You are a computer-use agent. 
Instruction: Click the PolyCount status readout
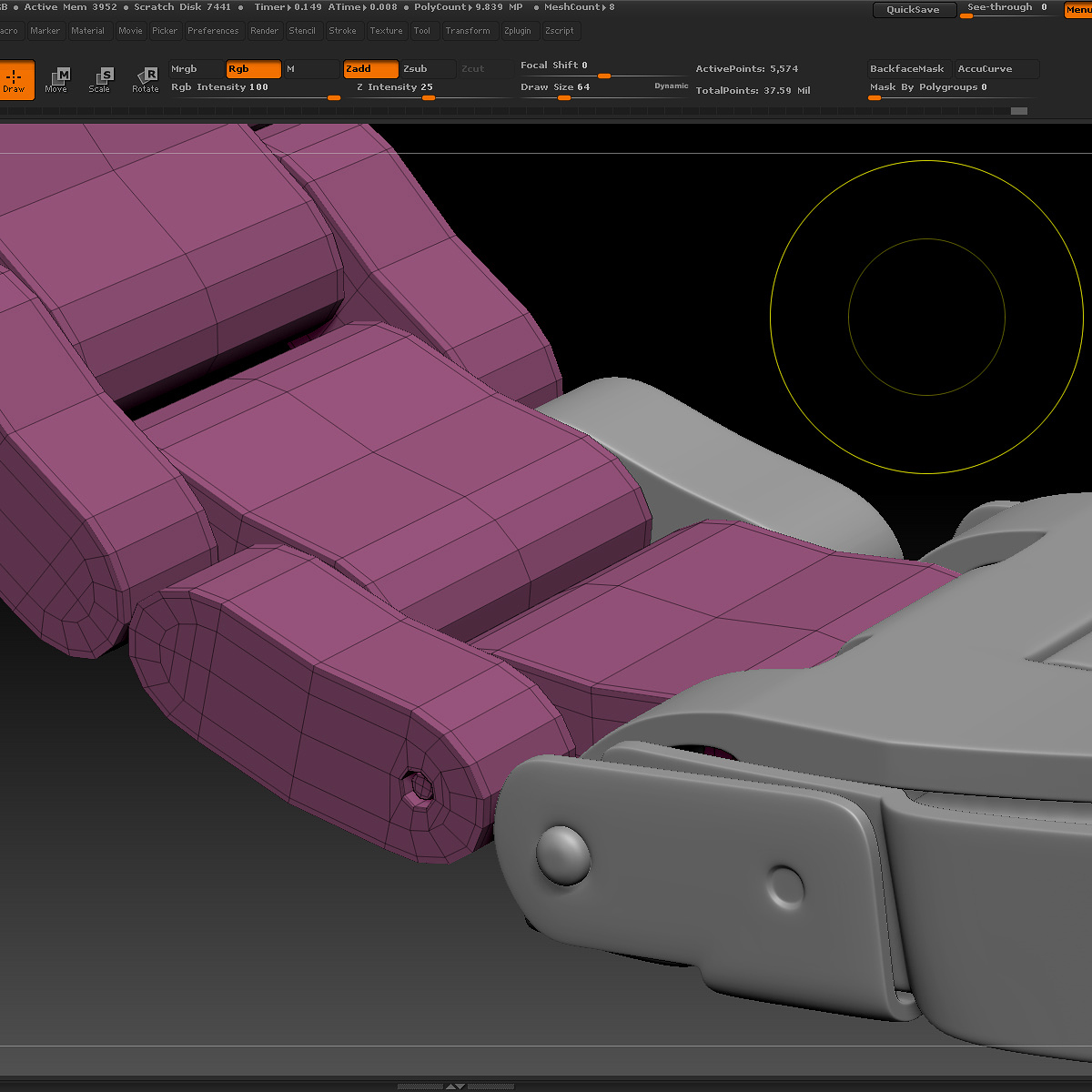click(469, 7)
